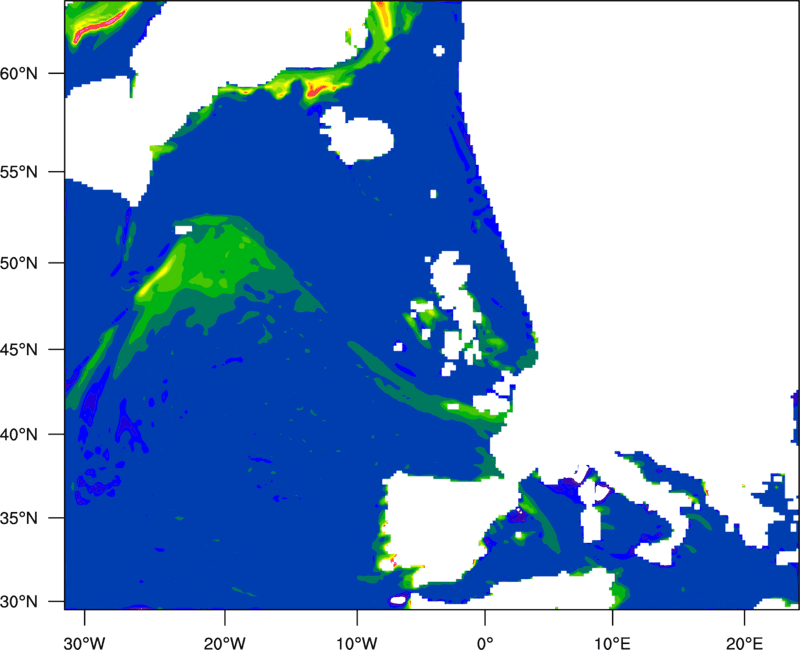
Task: Click the 30°N latitude label
Action: pos(19,602)
